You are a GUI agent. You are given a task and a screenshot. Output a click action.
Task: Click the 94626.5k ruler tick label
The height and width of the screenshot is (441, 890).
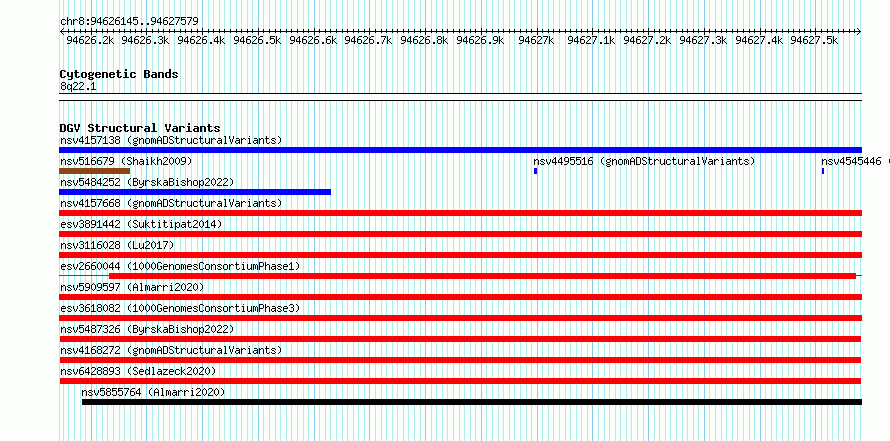pos(258,40)
